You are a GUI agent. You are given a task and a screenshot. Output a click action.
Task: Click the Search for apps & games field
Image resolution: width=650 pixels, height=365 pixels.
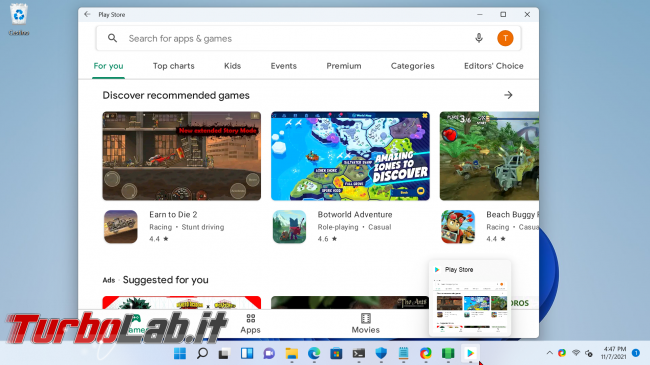(x=308, y=38)
